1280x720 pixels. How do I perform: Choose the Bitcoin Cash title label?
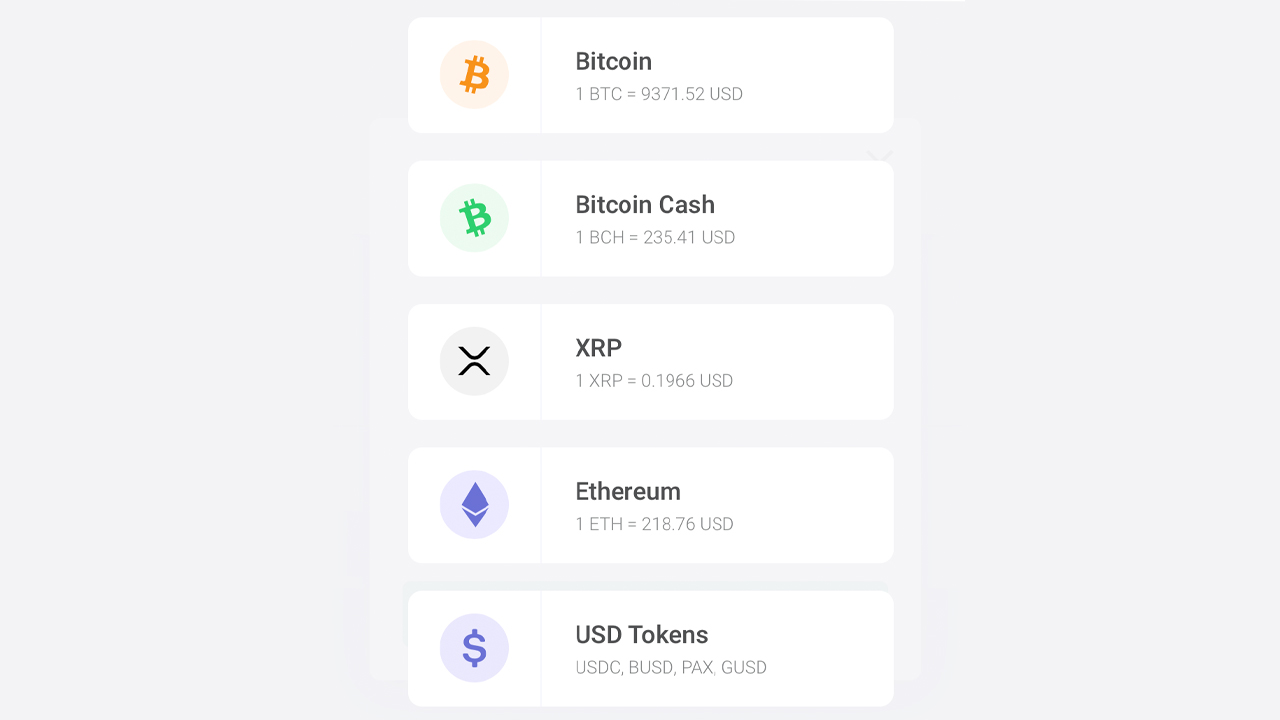click(645, 205)
